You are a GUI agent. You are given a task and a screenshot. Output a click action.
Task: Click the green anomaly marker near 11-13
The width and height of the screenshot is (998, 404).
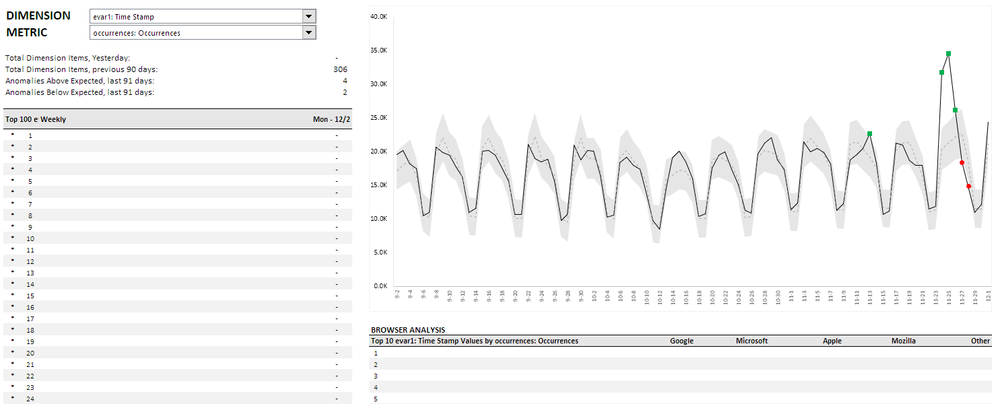coord(869,134)
